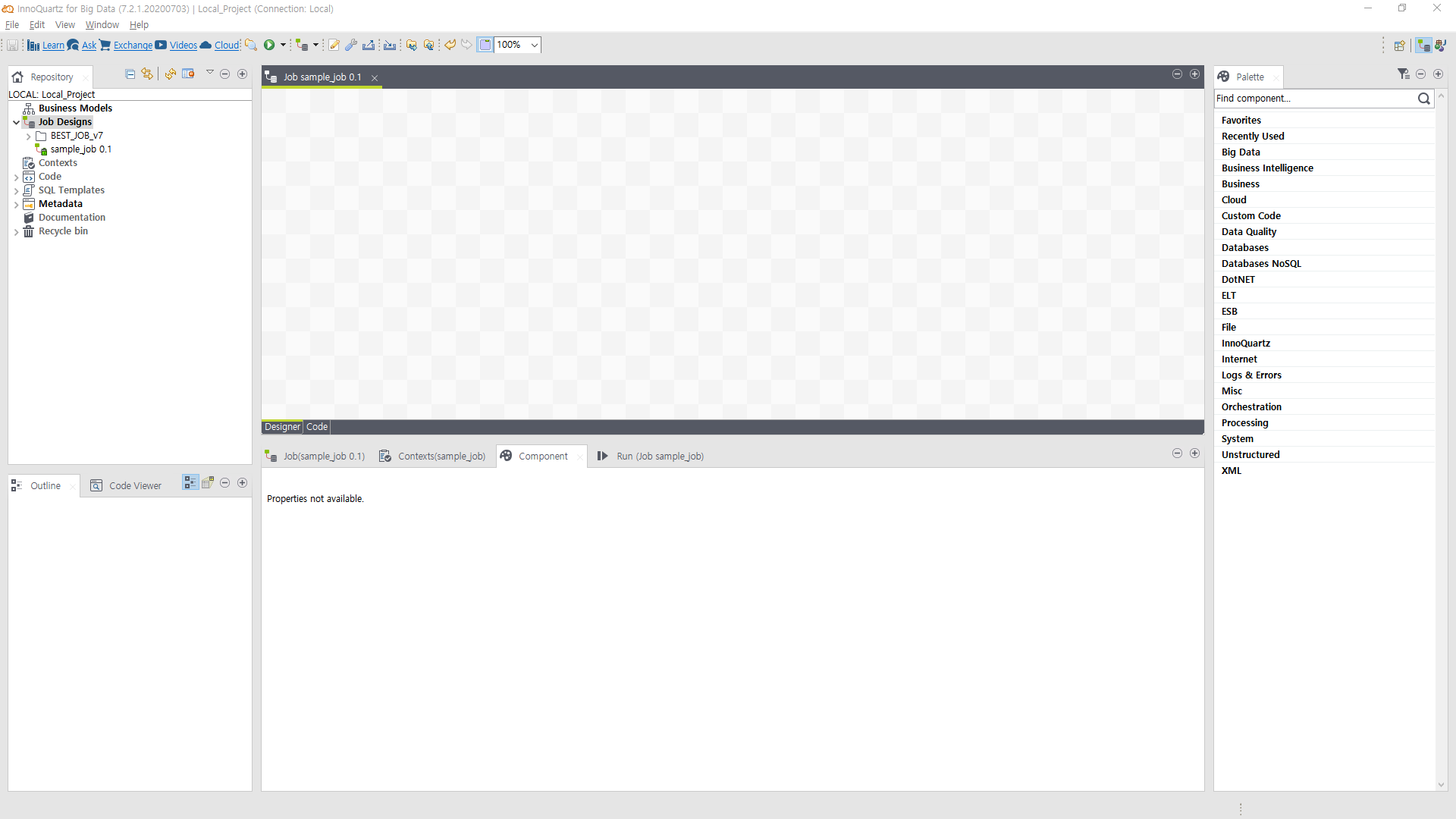
Task: Click the Collapse All icon in Repository panel
Action: click(130, 74)
